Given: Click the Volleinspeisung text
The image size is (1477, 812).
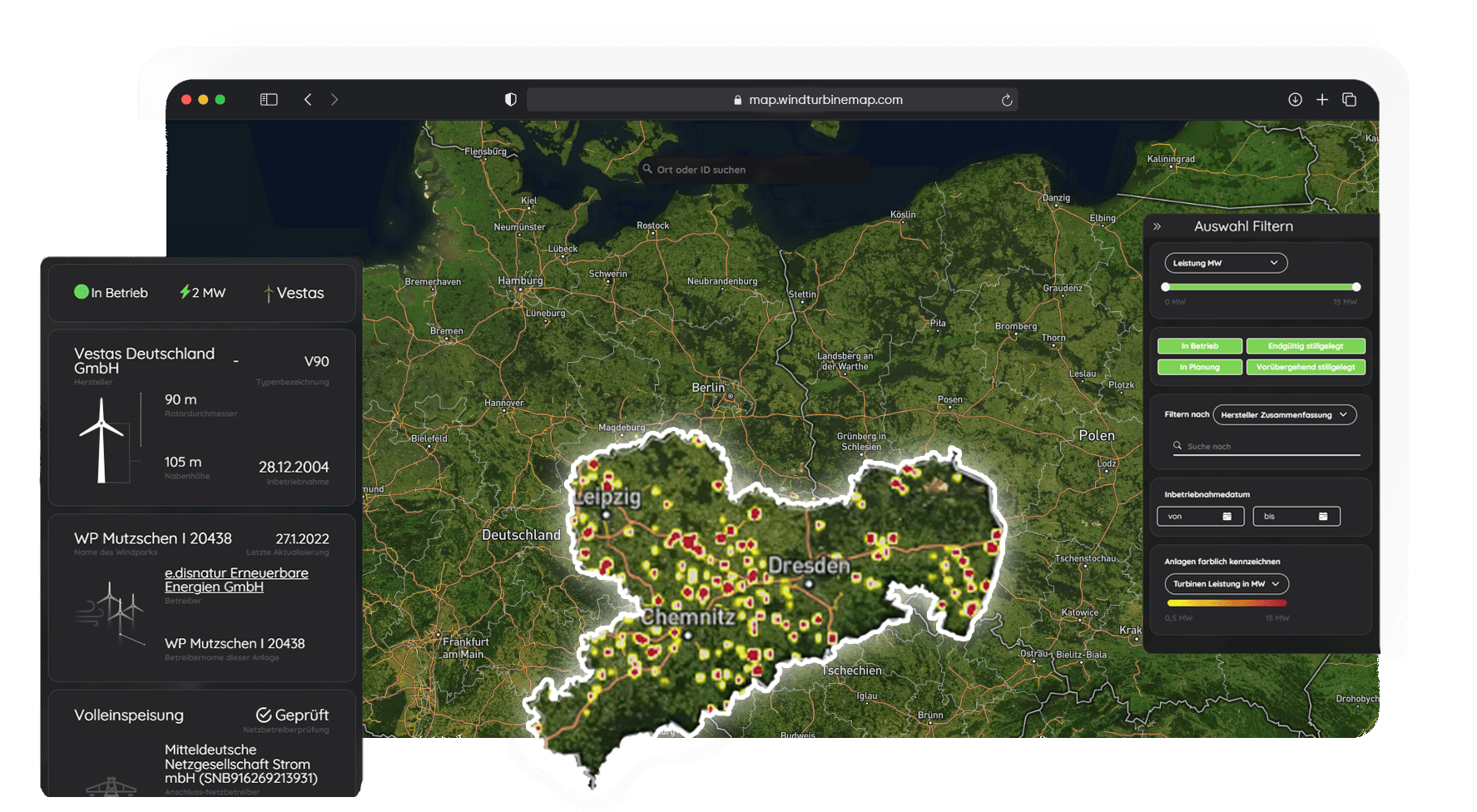Looking at the screenshot, I should pyautogui.click(x=129, y=715).
